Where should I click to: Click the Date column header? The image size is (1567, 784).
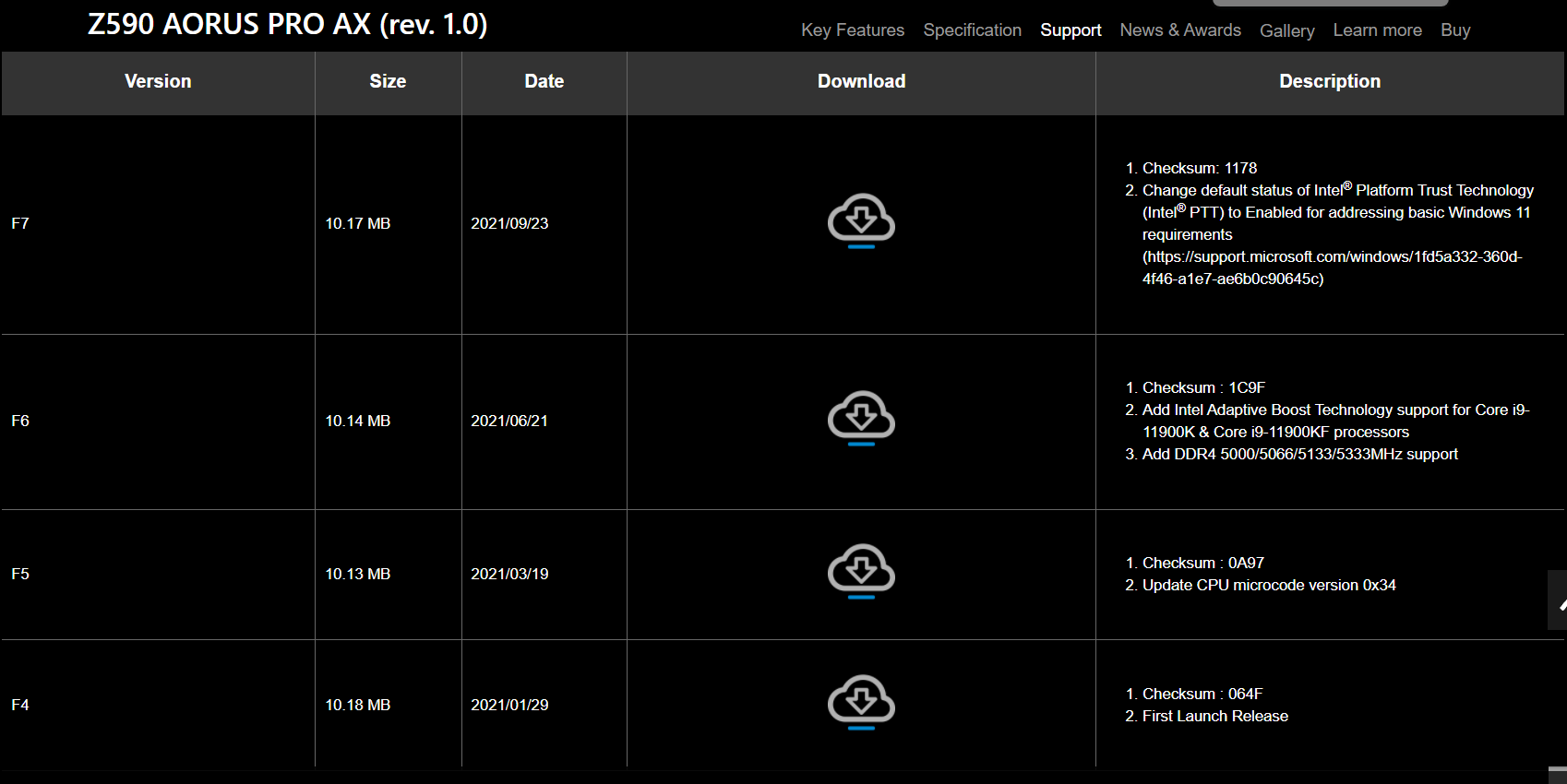[544, 81]
